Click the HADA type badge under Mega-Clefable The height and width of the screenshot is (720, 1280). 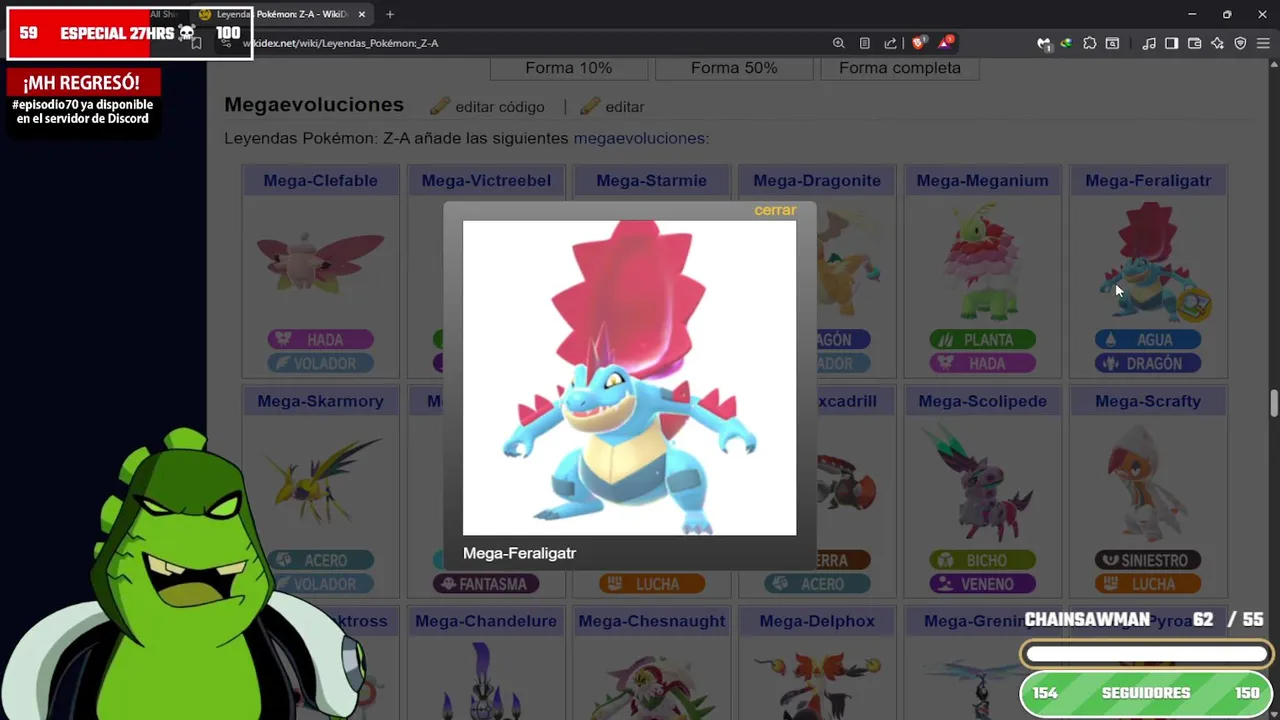[321, 340]
